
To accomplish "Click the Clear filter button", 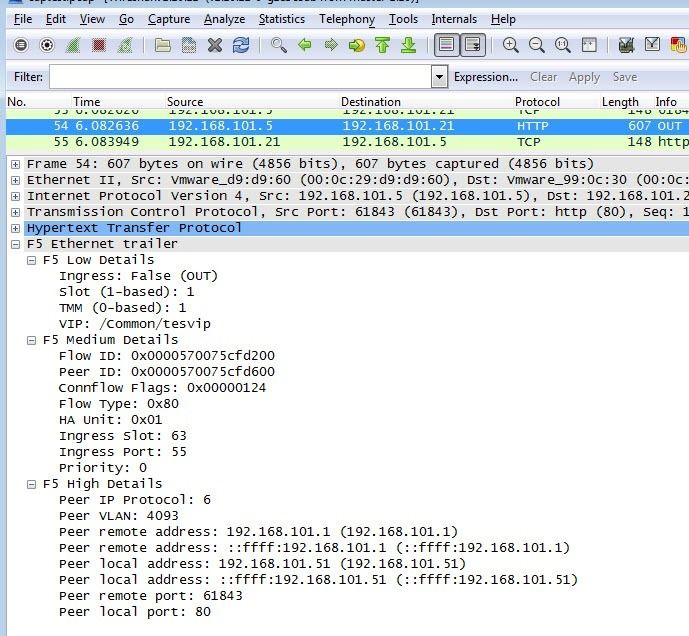I will (543, 77).
